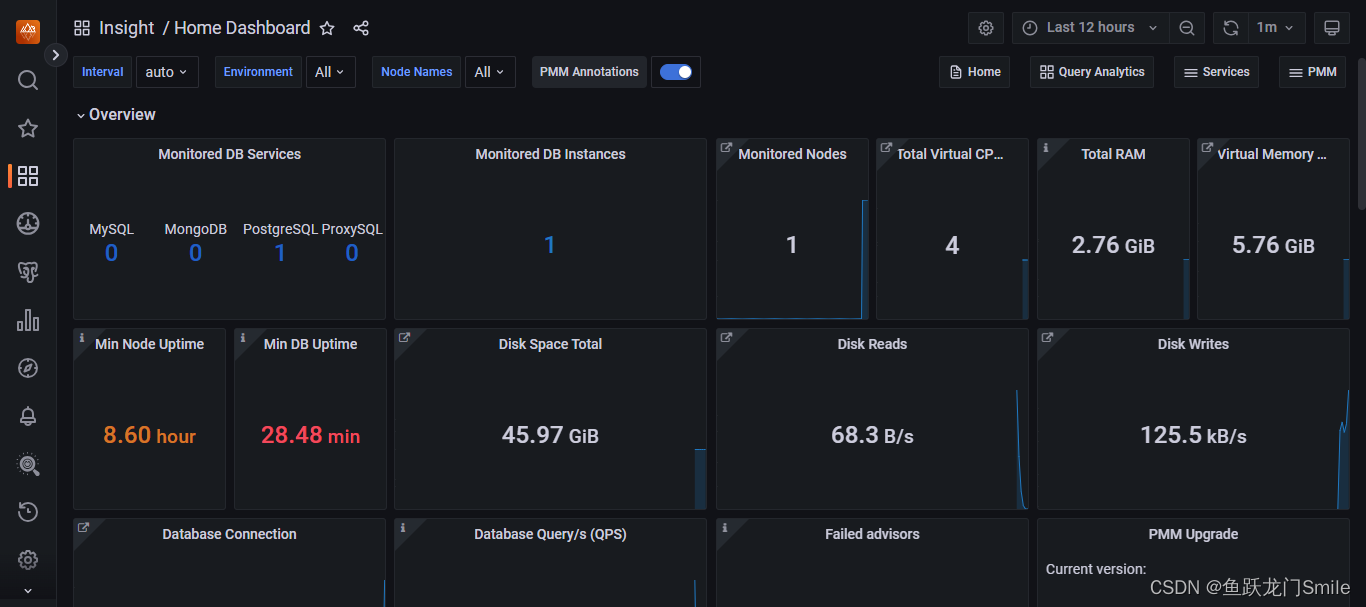Screen dimensions: 1366x607
Task: Open the Explore compass icon
Action: 28,368
